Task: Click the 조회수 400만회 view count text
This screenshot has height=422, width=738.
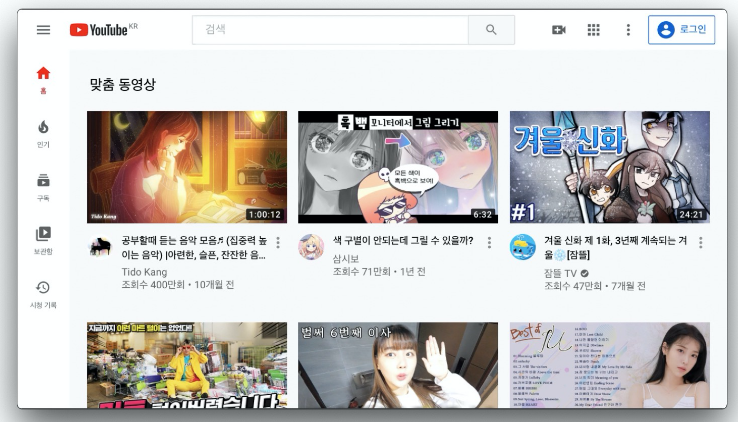Action: [x=153, y=285]
